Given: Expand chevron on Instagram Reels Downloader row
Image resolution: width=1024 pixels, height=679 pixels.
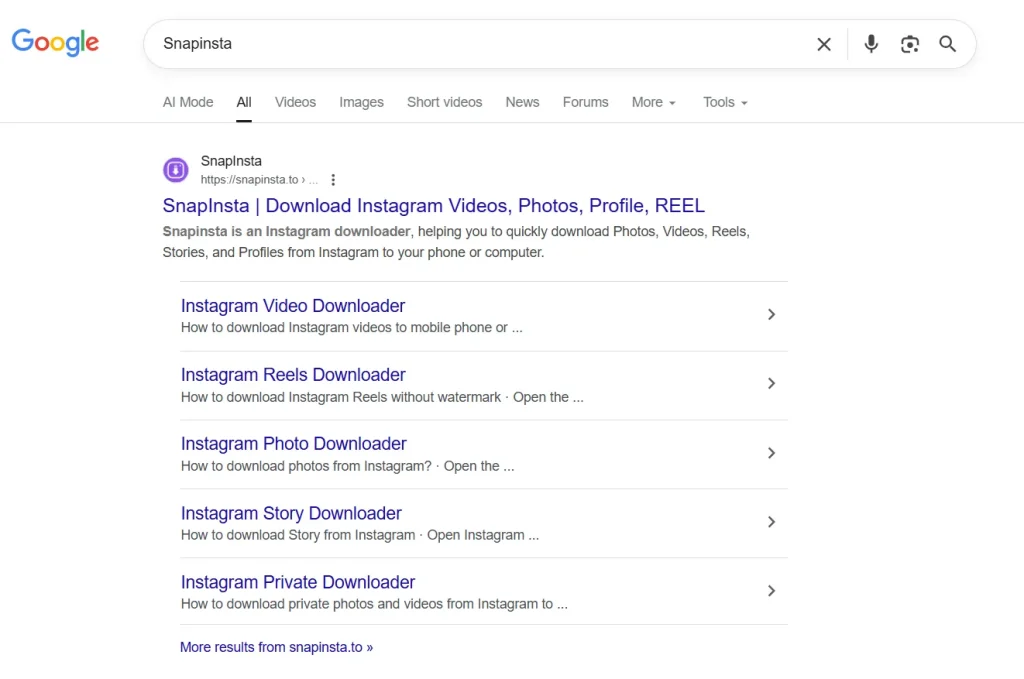Looking at the screenshot, I should tap(771, 383).
